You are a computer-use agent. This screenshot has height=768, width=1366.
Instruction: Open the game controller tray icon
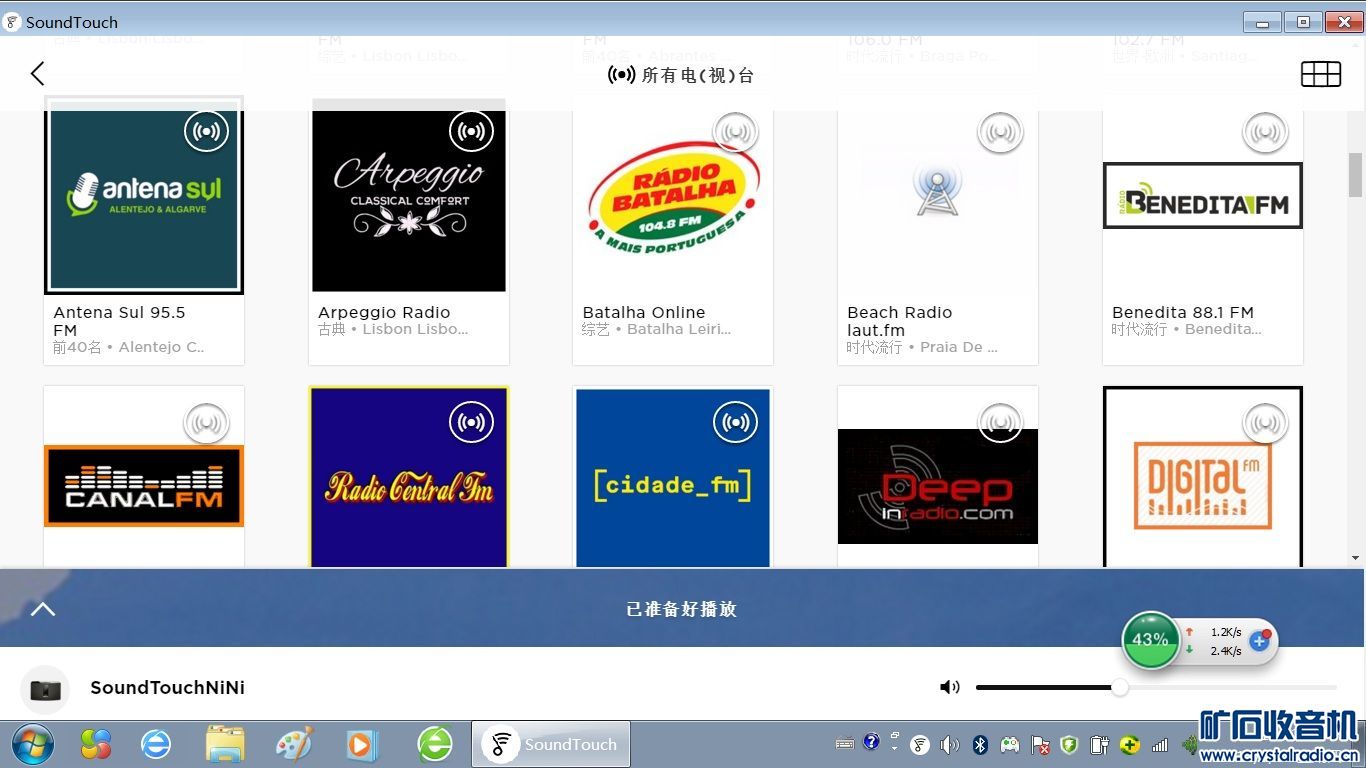click(x=1010, y=744)
